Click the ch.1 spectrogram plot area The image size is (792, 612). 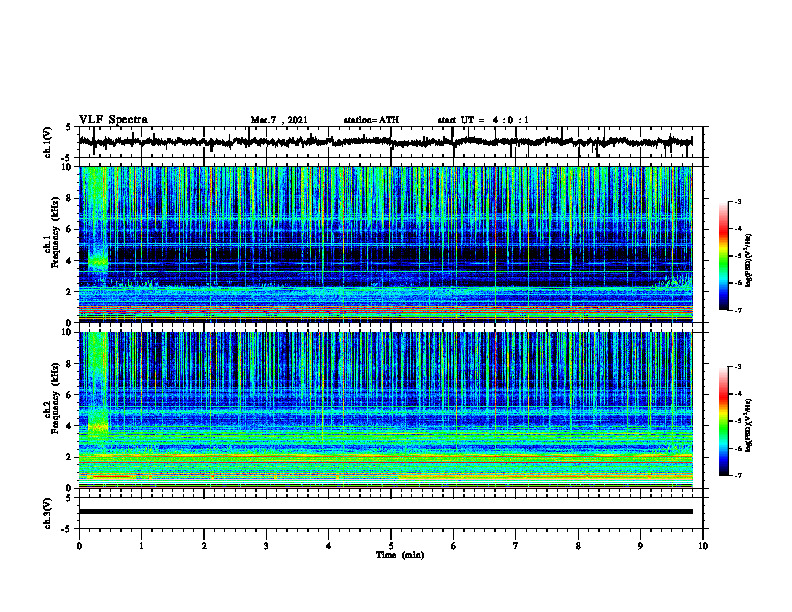click(385, 244)
